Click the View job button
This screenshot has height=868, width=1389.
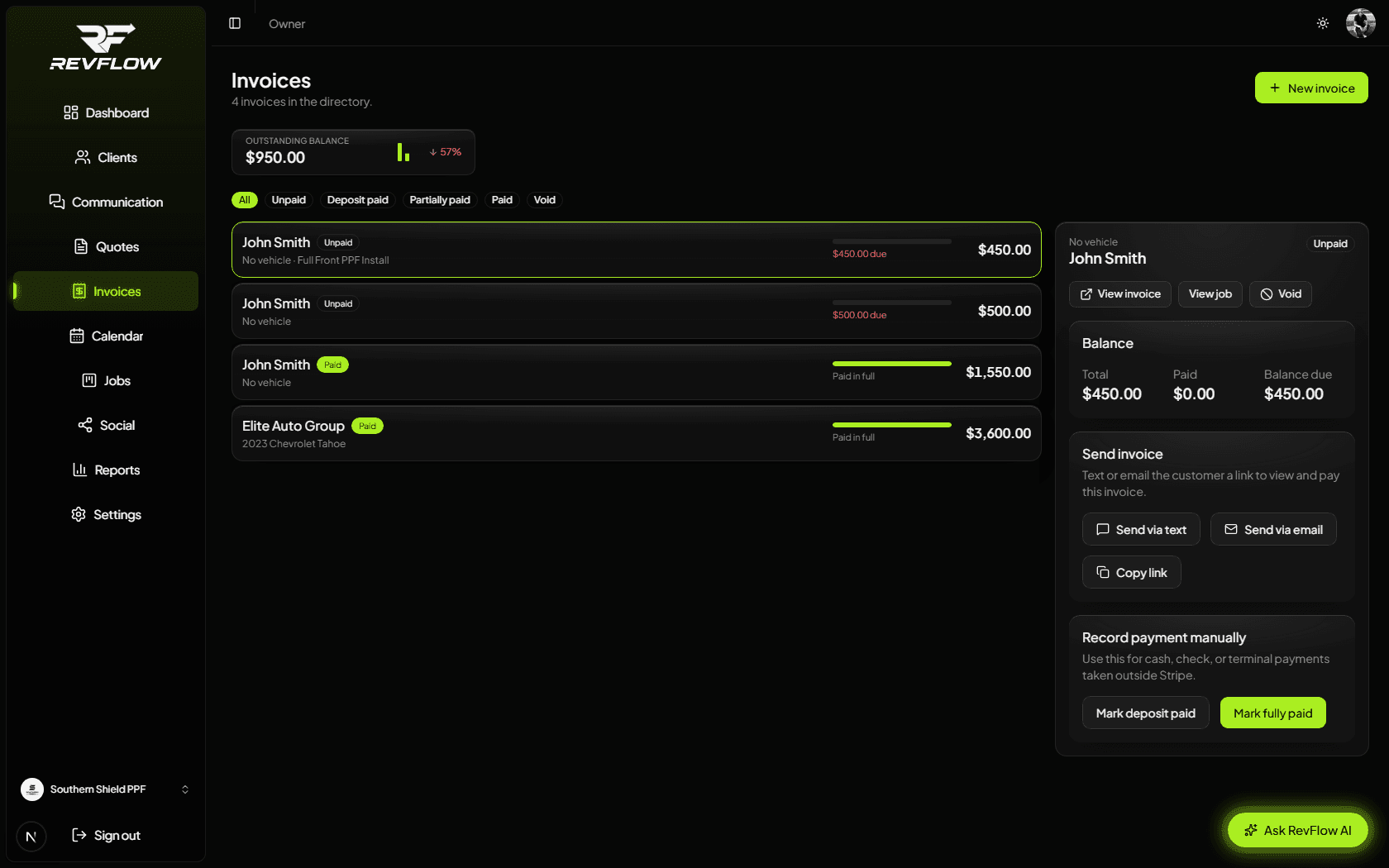point(1210,294)
